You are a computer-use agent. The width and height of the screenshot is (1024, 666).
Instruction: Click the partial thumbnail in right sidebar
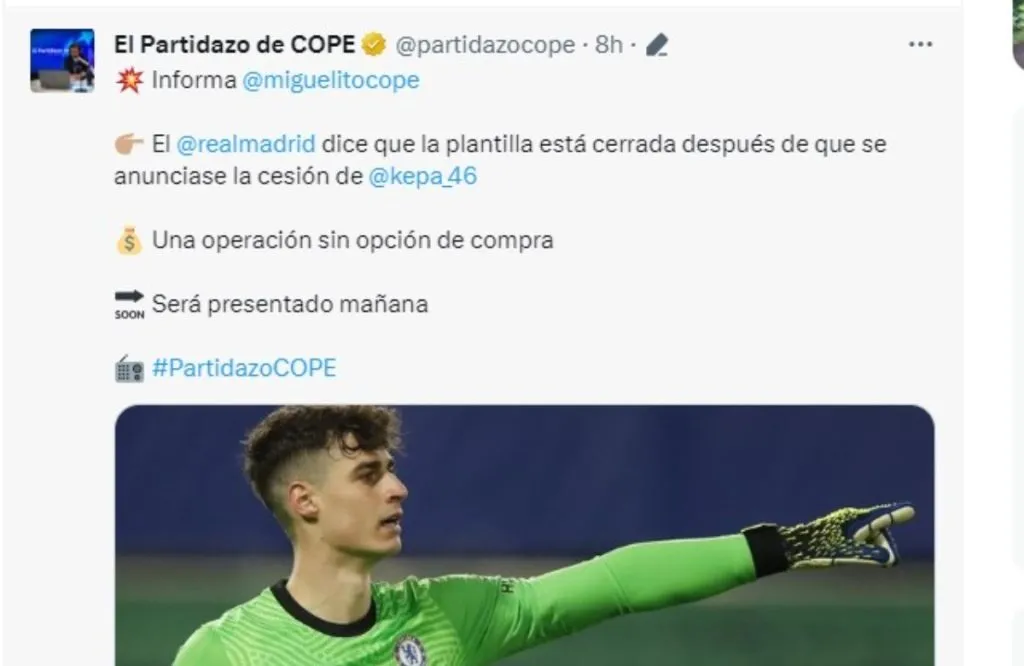(x=1018, y=33)
